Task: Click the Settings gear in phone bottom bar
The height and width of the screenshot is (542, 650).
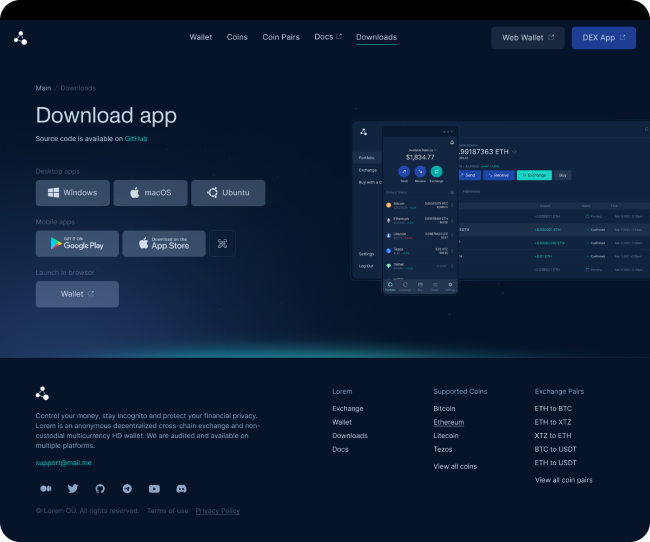Action: click(x=450, y=286)
